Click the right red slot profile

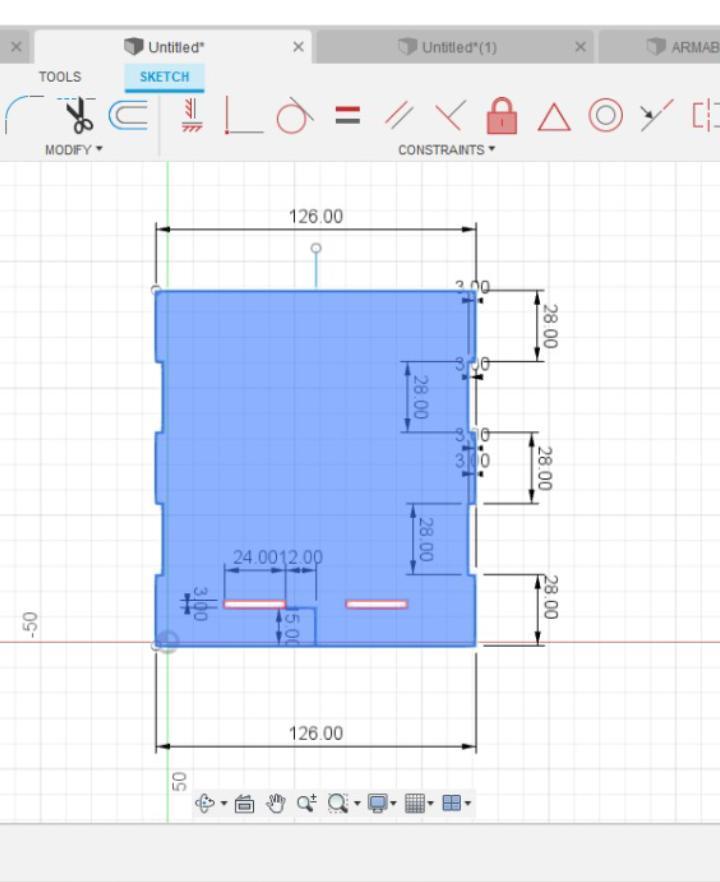pos(376,604)
